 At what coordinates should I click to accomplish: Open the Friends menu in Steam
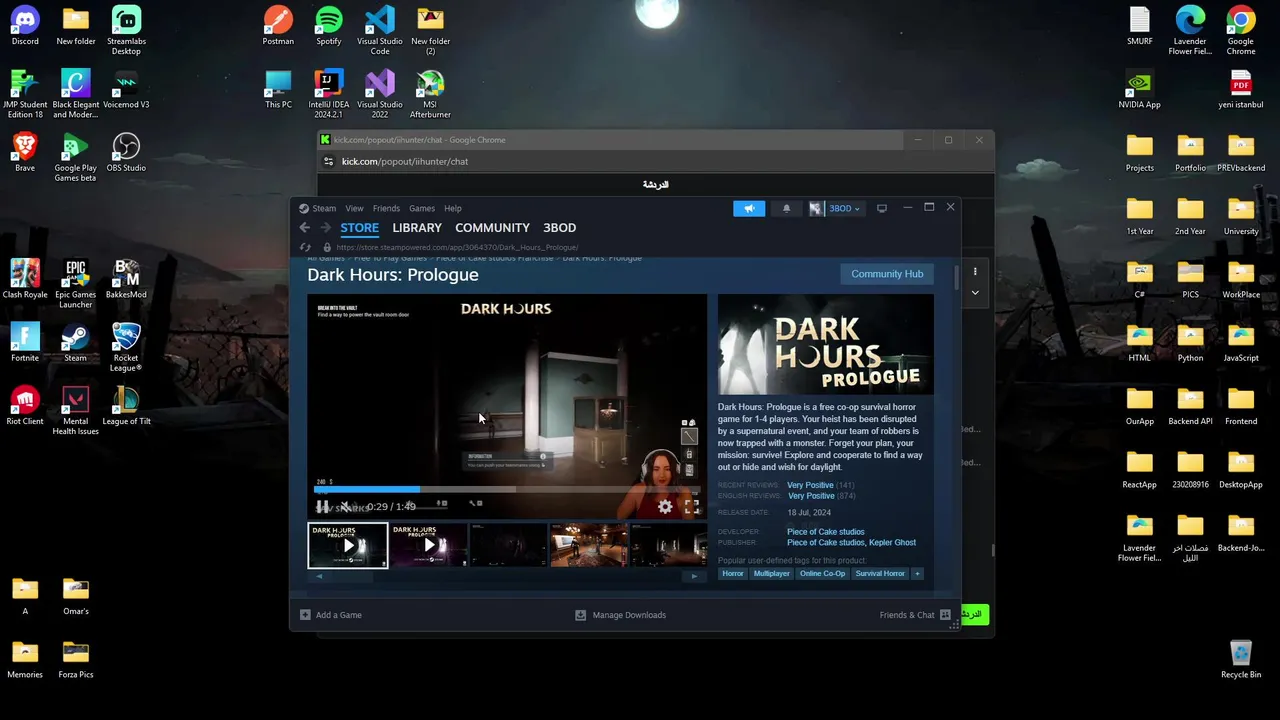click(x=386, y=208)
